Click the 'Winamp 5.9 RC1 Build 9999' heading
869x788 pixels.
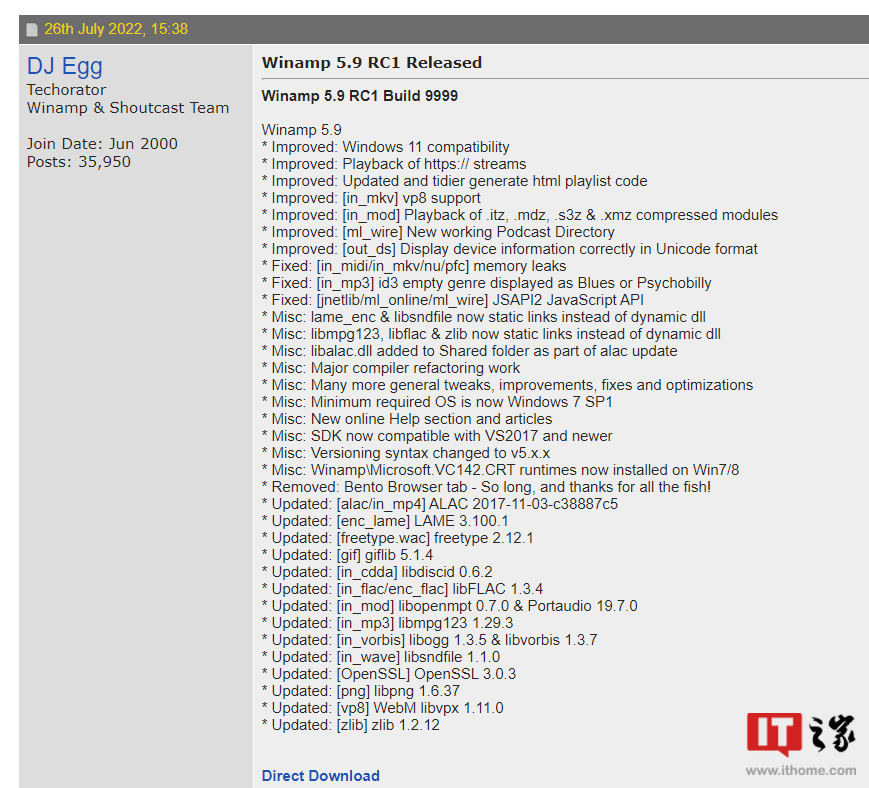pyautogui.click(x=360, y=96)
